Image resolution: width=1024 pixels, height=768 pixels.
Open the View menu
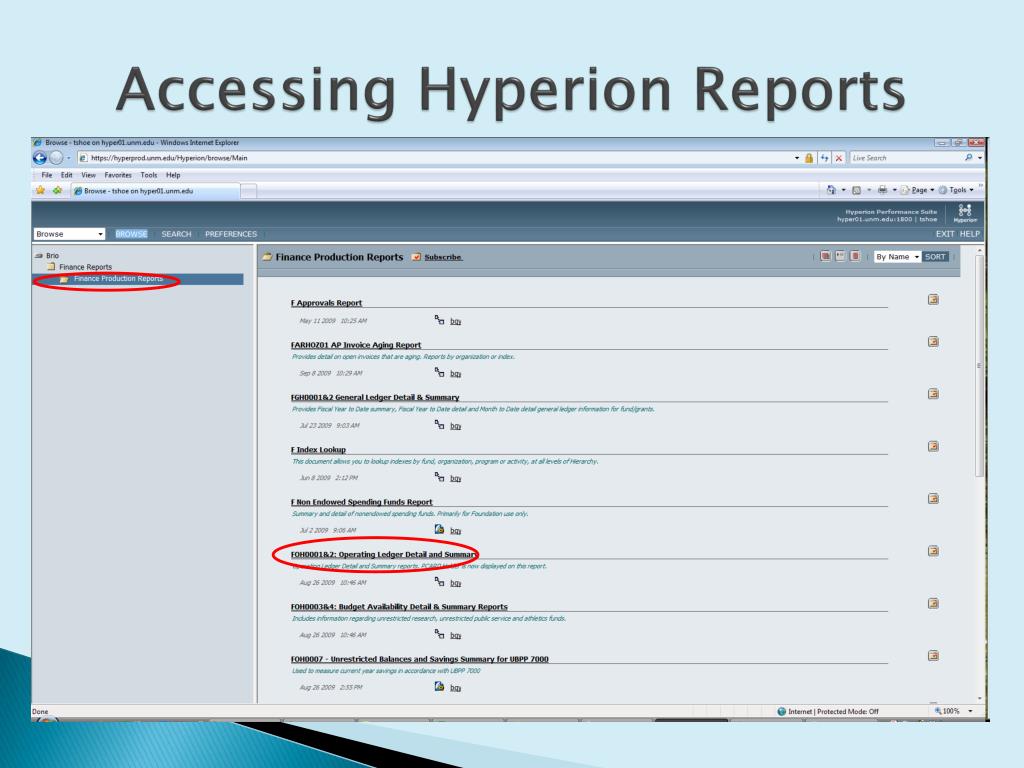[88, 175]
